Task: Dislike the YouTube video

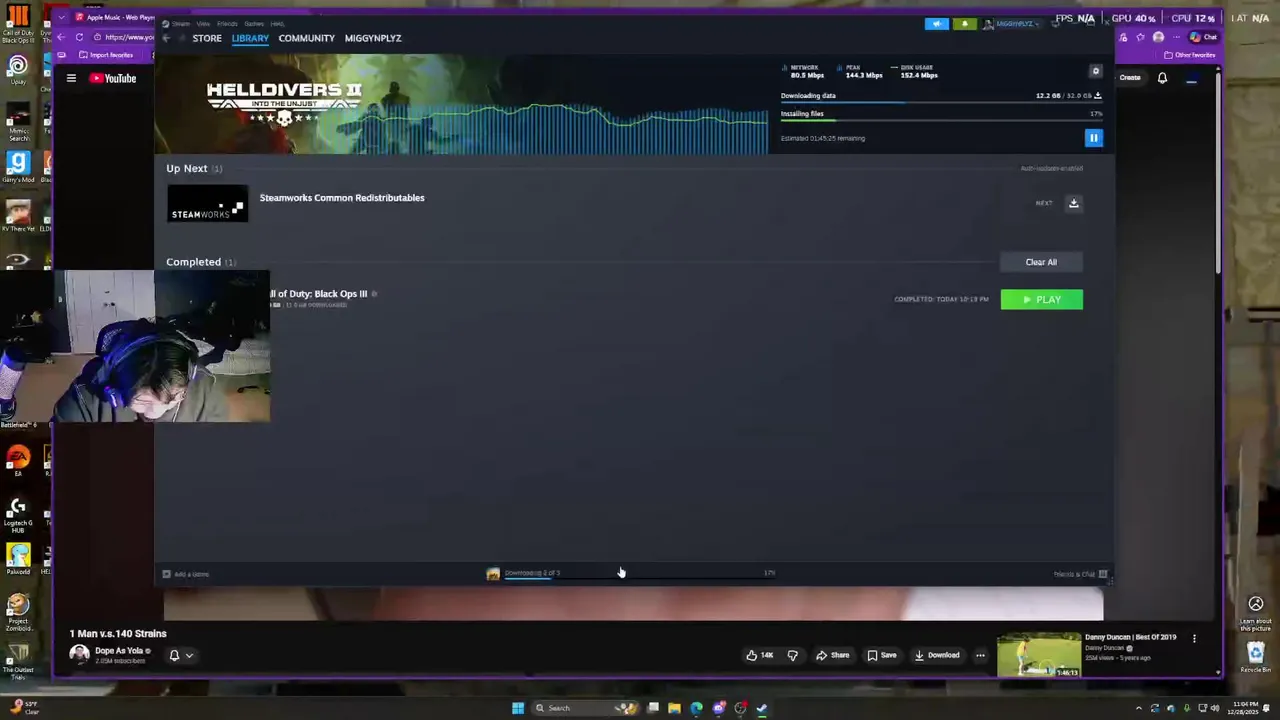Action: tap(792, 655)
